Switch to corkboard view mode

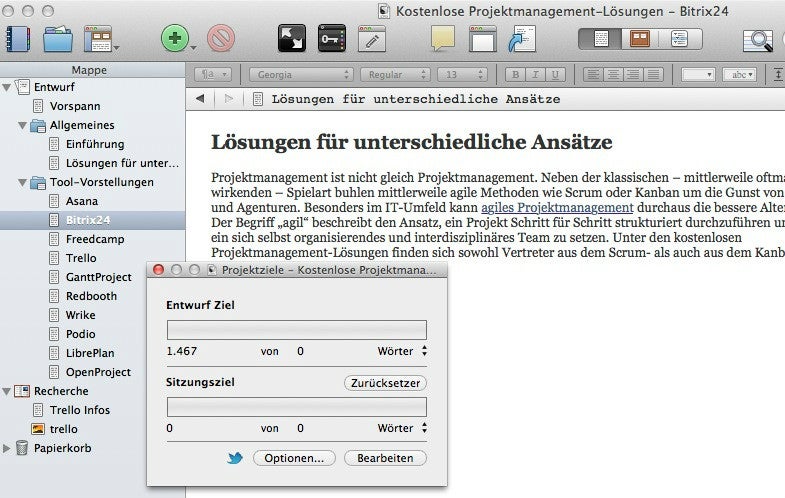(639, 39)
